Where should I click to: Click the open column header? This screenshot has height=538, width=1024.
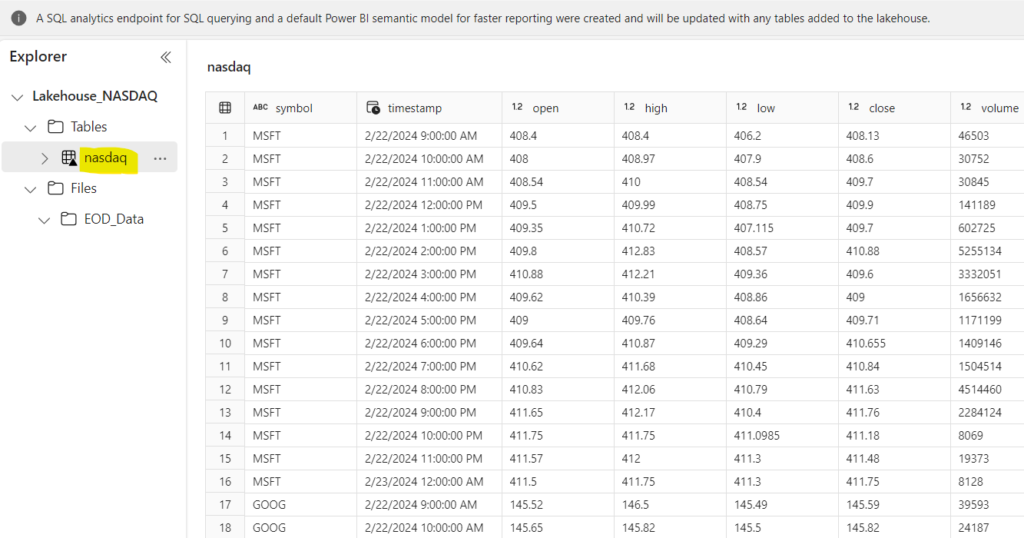pos(558,108)
